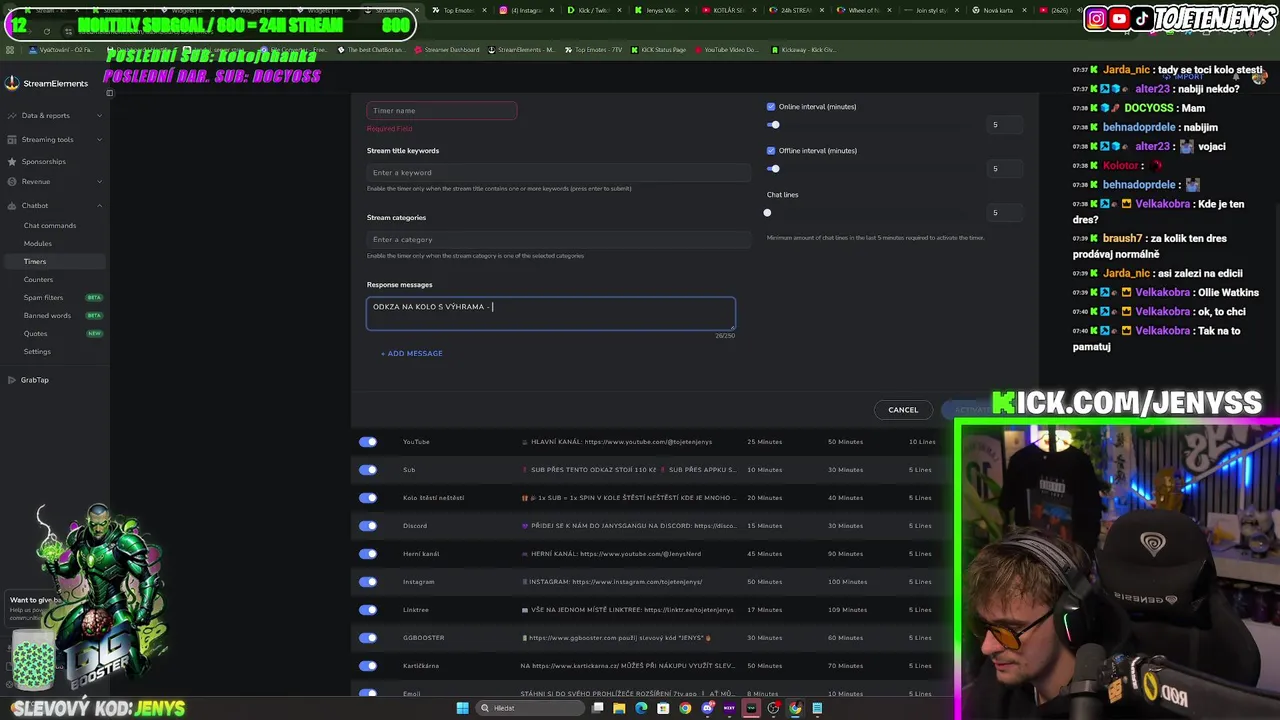Viewport: 1280px width, 720px height.
Task: Open Notepad from taskbar
Action: [817, 708]
